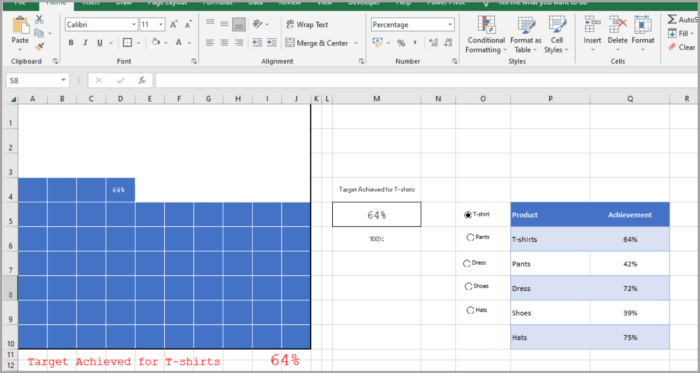Switch to the Power Pivot tab
This screenshot has width=700, height=373.
point(446,3)
